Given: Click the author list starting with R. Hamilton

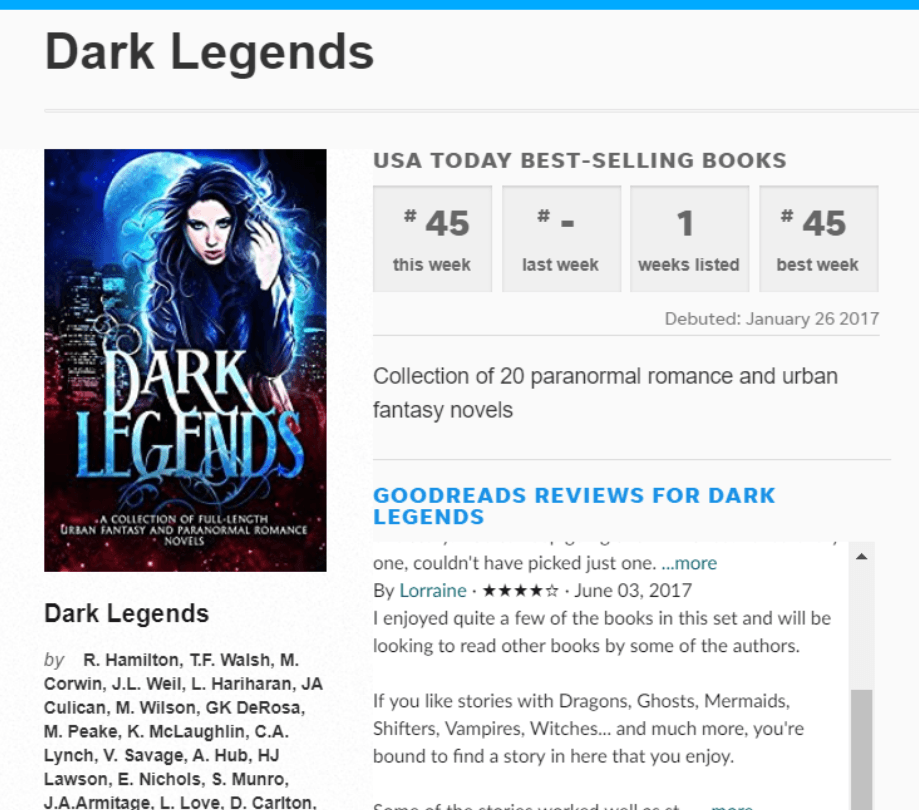Looking at the screenshot, I should click(x=183, y=733).
